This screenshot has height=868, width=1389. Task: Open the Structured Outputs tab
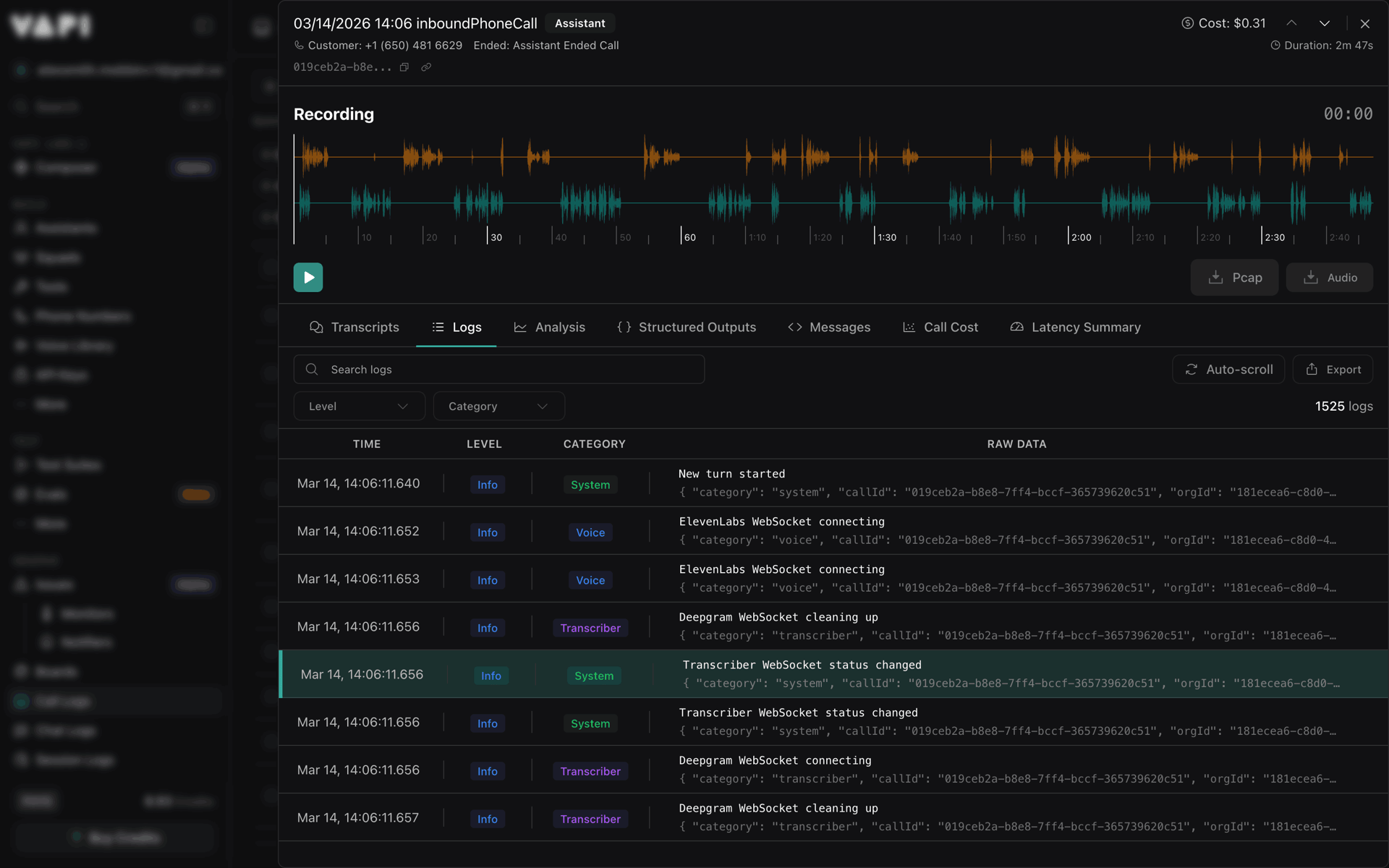[687, 327]
